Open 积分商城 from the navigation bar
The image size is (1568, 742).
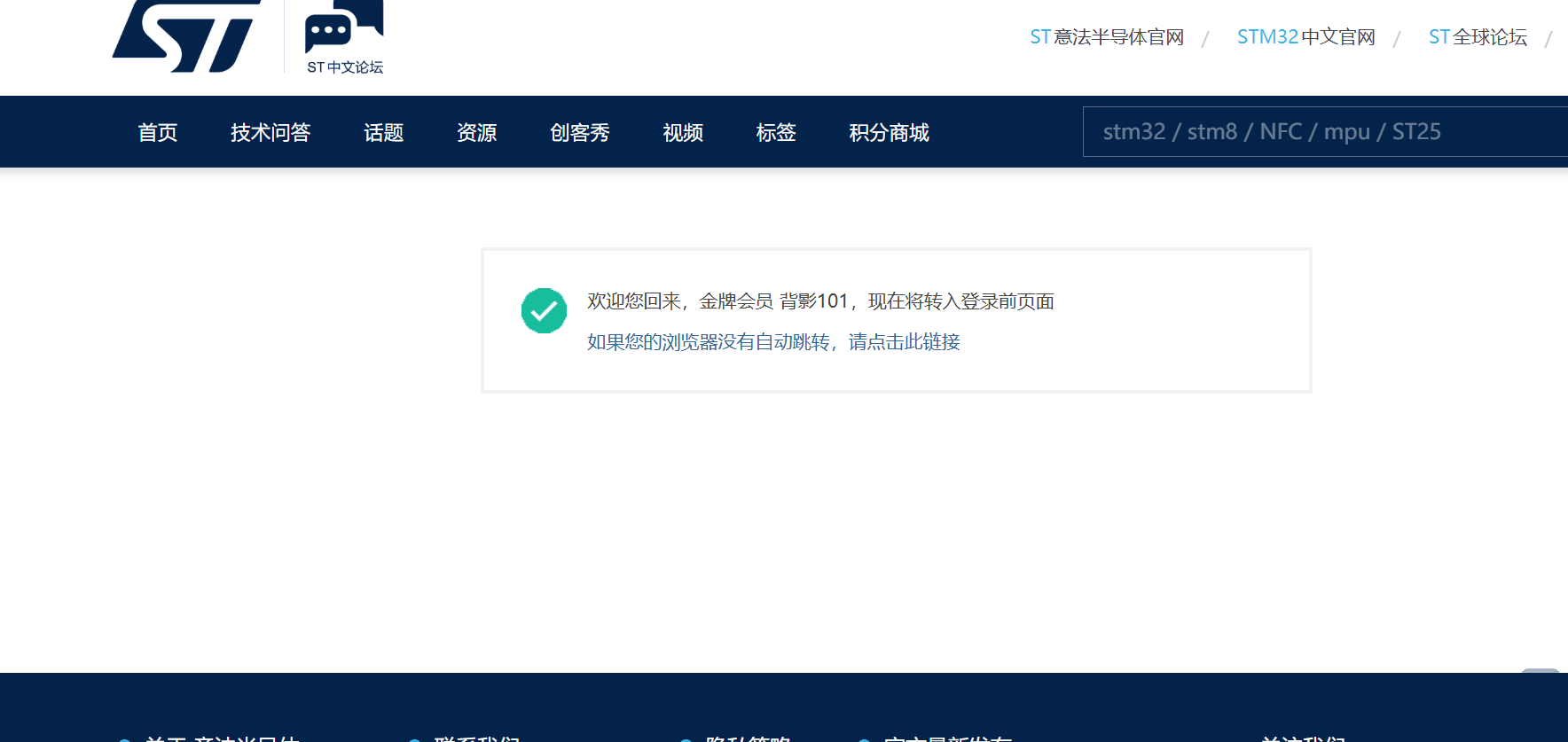(x=889, y=132)
